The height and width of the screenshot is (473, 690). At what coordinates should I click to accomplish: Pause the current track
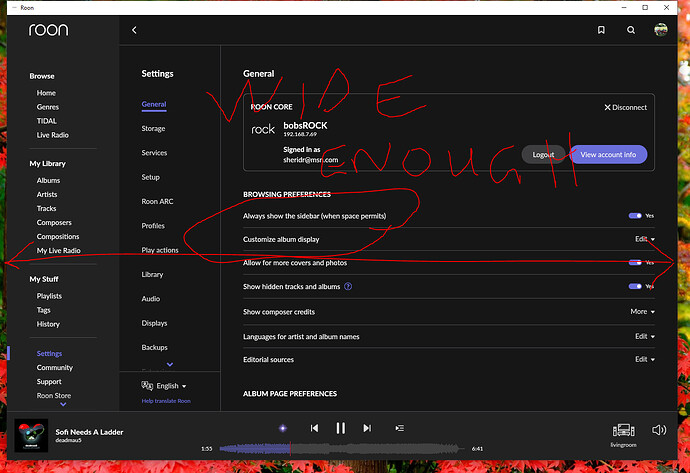coord(340,428)
